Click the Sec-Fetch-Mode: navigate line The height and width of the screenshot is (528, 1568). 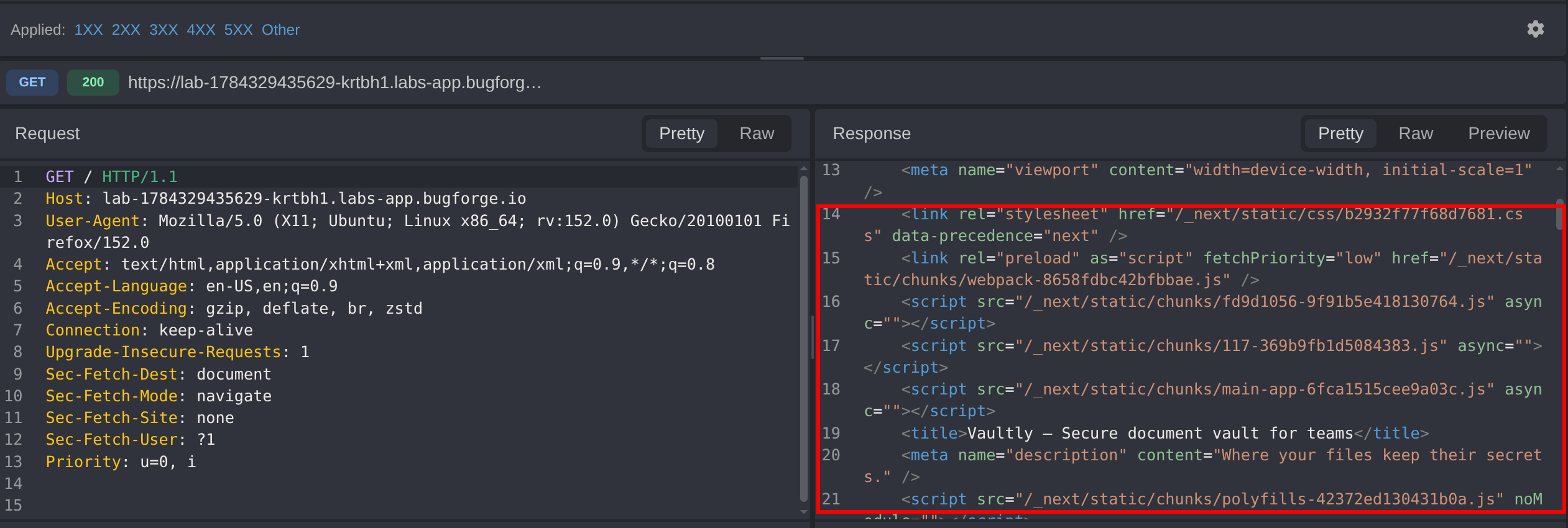point(159,396)
